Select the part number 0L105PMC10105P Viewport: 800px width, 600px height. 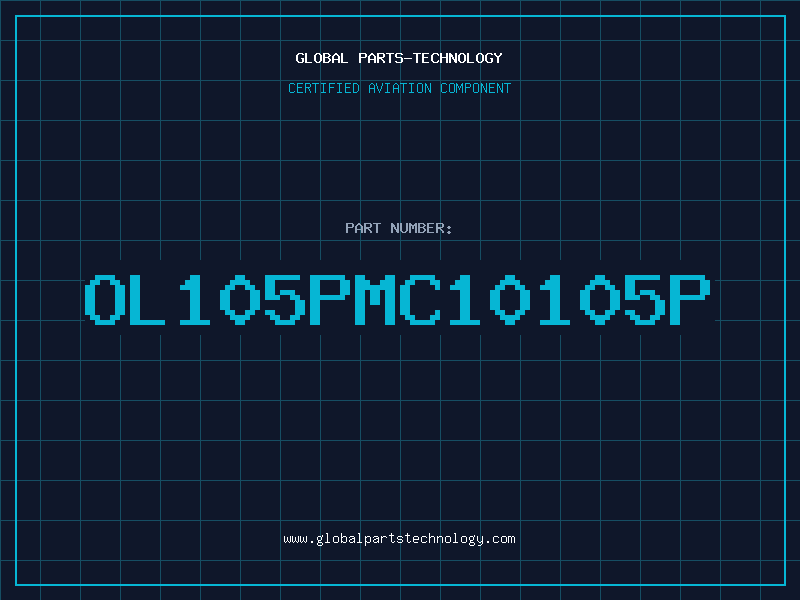(397, 299)
